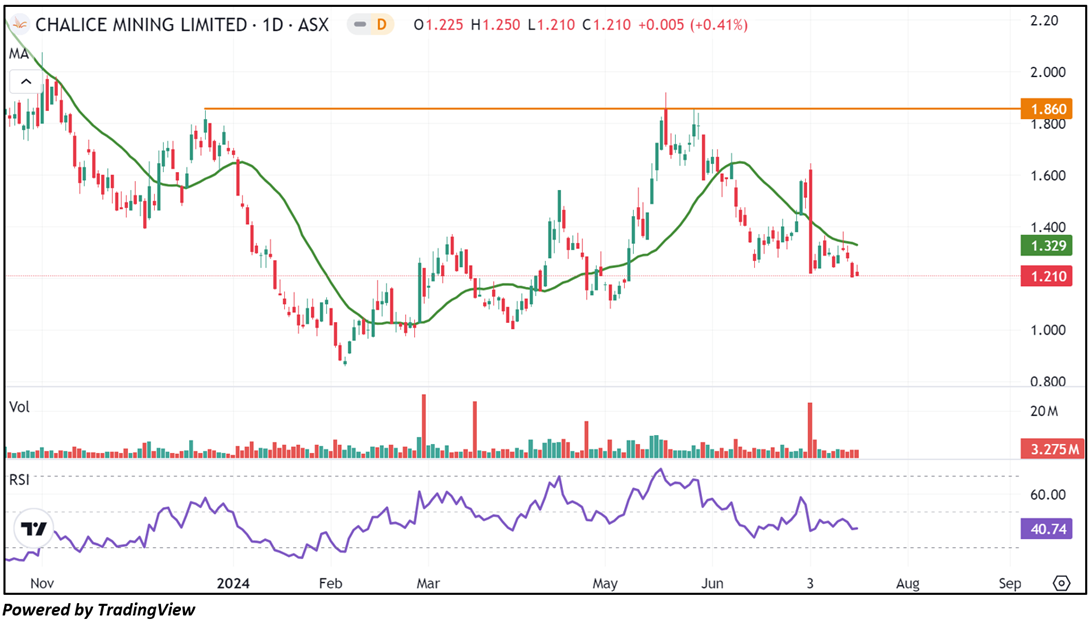Click the red 3.275M volume label
The image size is (1090, 621).
coord(1045,449)
